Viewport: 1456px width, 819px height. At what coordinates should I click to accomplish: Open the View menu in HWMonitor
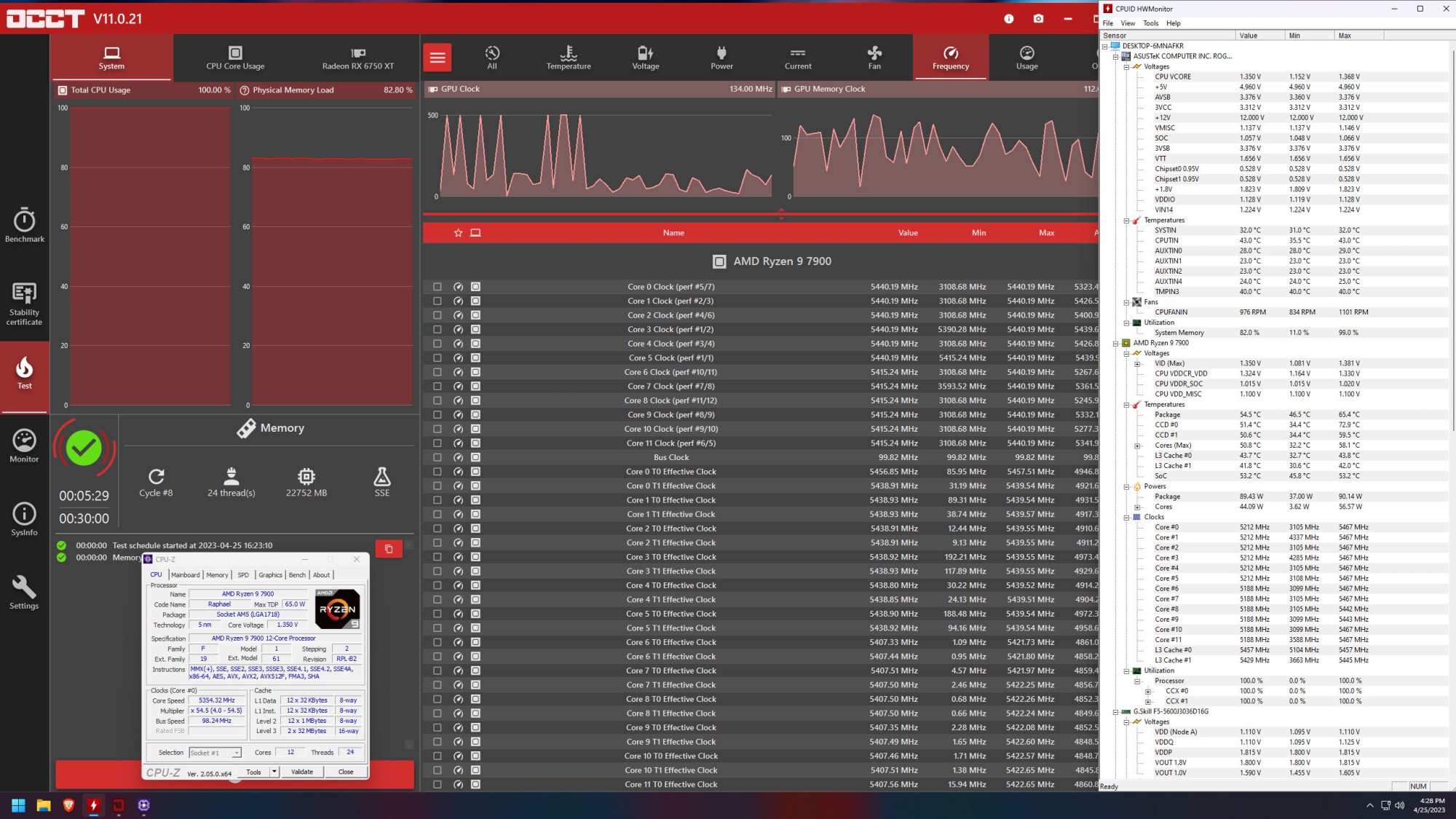(1128, 23)
